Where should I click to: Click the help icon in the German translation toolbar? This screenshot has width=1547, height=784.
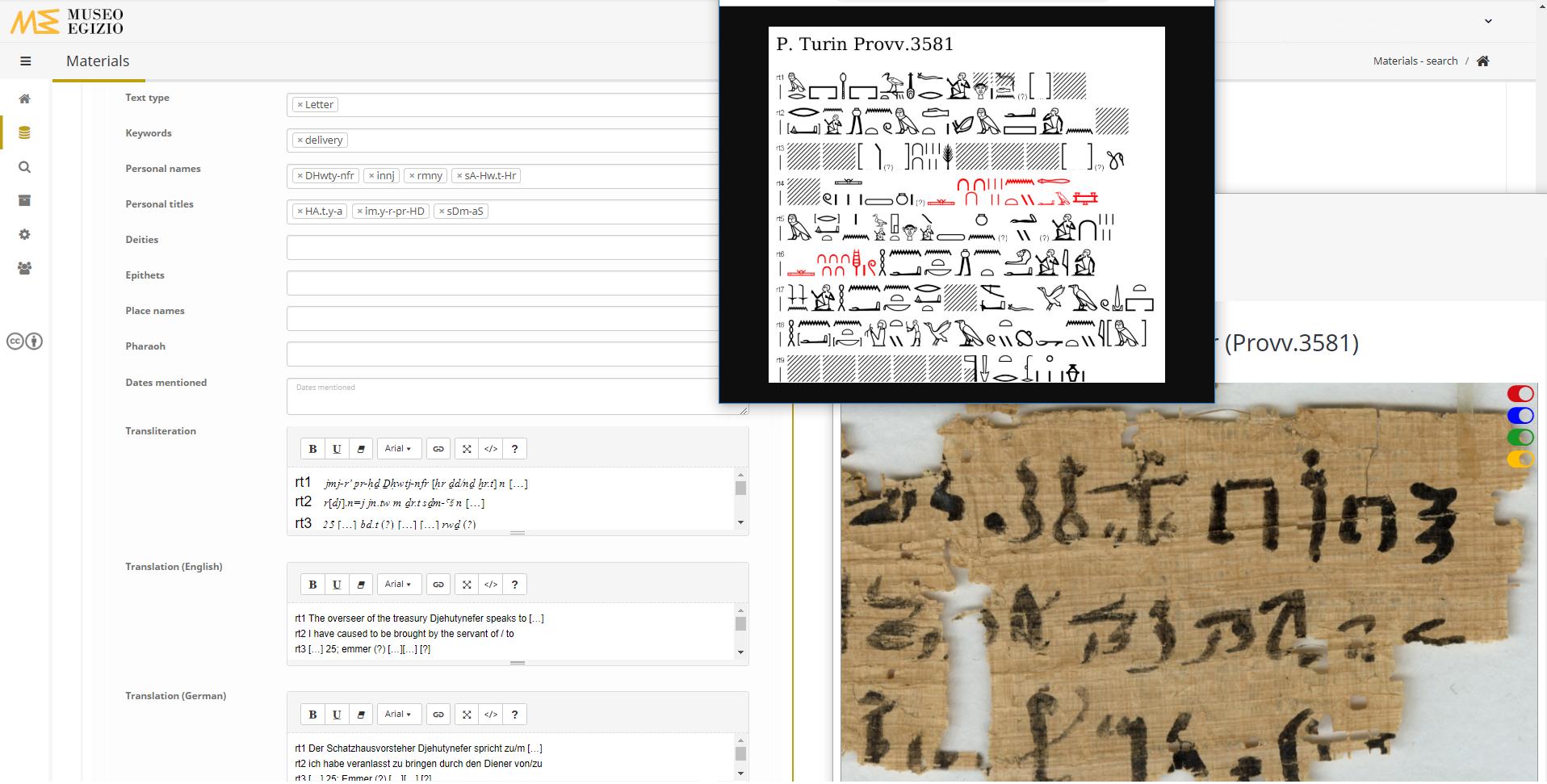click(x=514, y=714)
